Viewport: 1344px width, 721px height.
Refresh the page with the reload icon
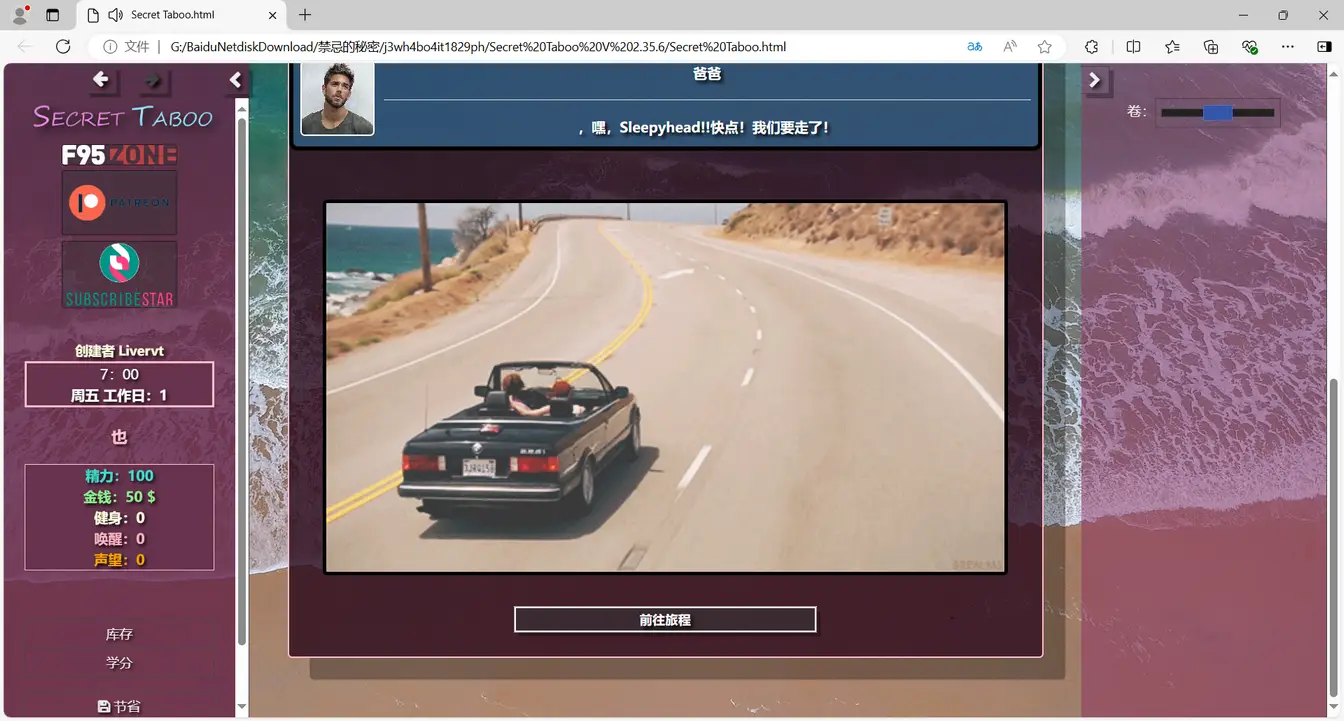click(63, 47)
